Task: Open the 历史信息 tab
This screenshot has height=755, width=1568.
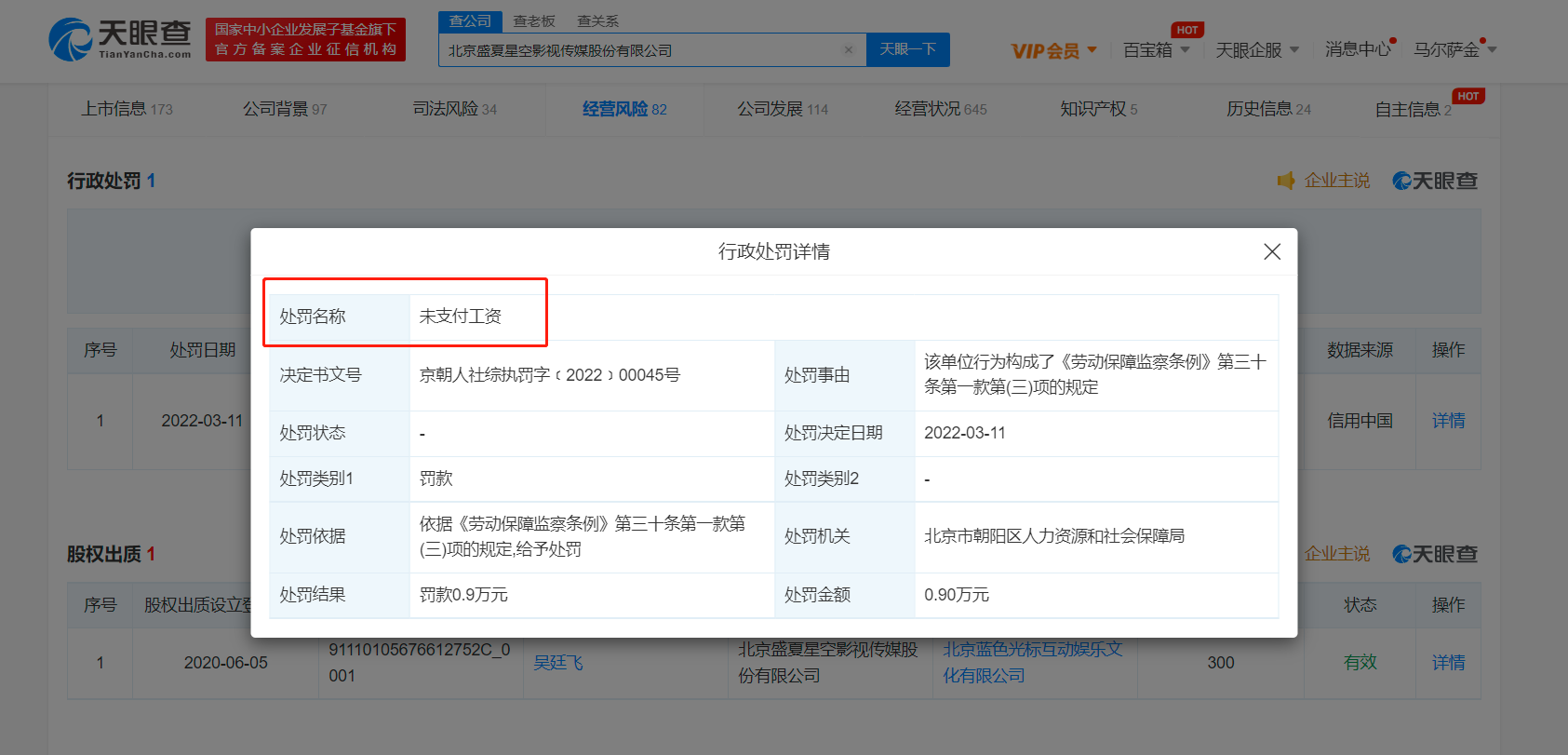Action: (x=1268, y=109)
